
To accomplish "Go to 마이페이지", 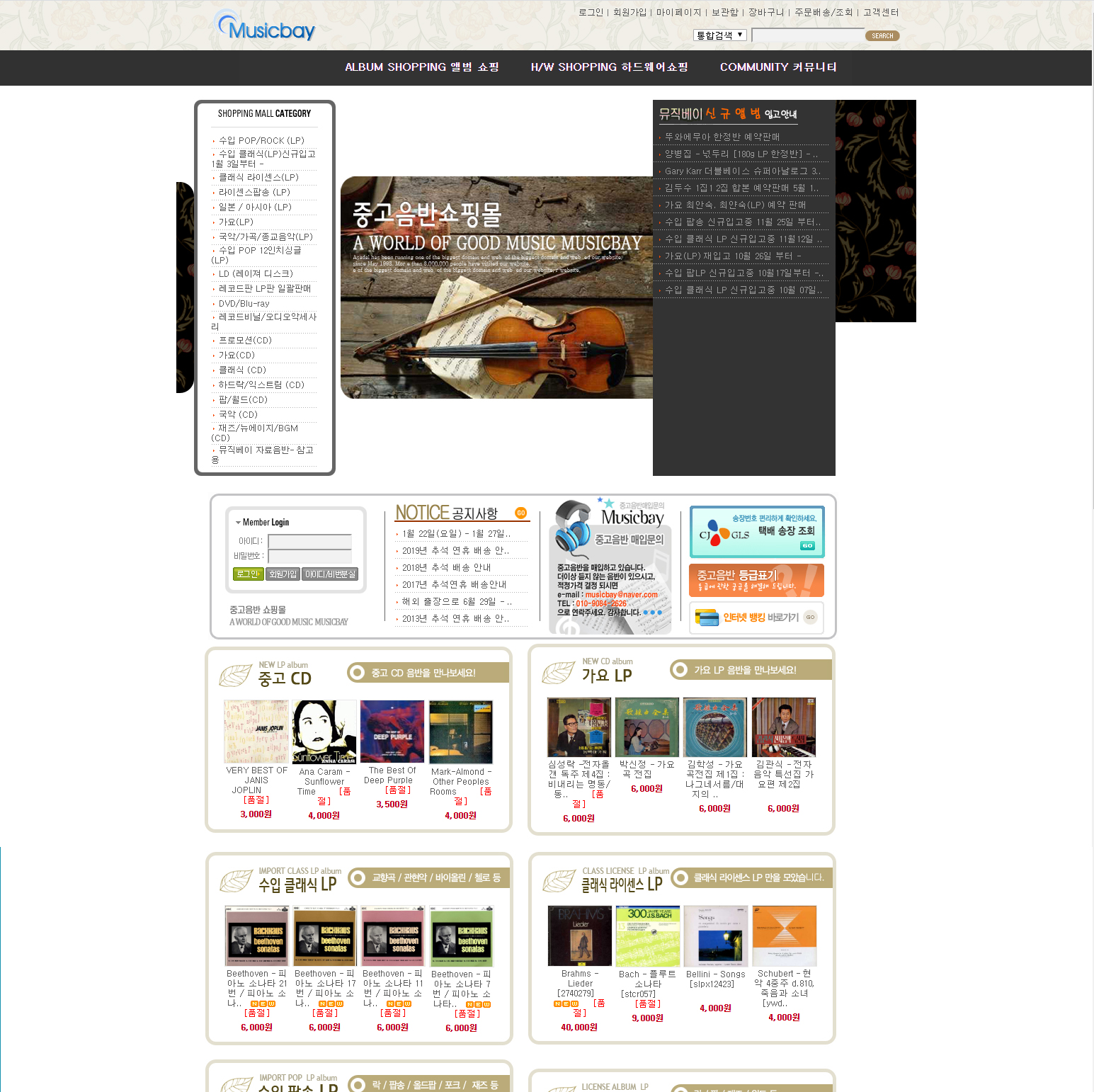I will click(x=678, y=12).
